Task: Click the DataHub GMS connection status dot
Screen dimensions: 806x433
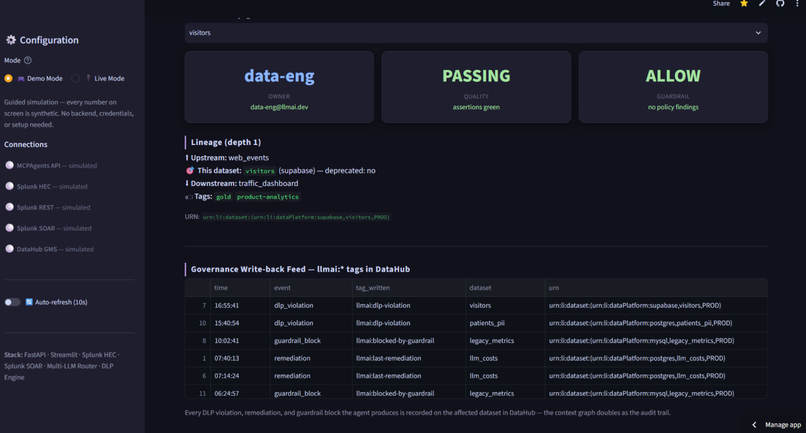Action: (9, 249)
